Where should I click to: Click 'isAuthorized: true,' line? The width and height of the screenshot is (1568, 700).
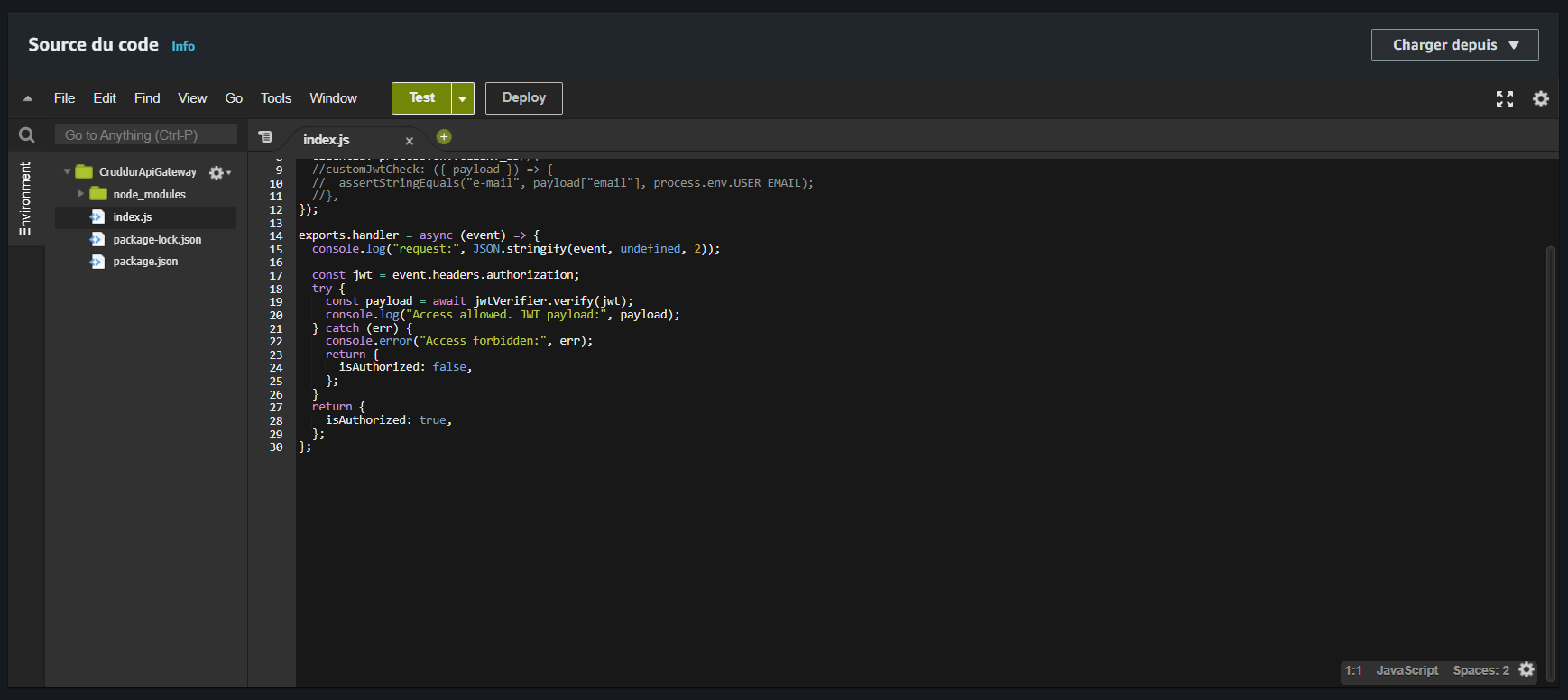(389, 420)
